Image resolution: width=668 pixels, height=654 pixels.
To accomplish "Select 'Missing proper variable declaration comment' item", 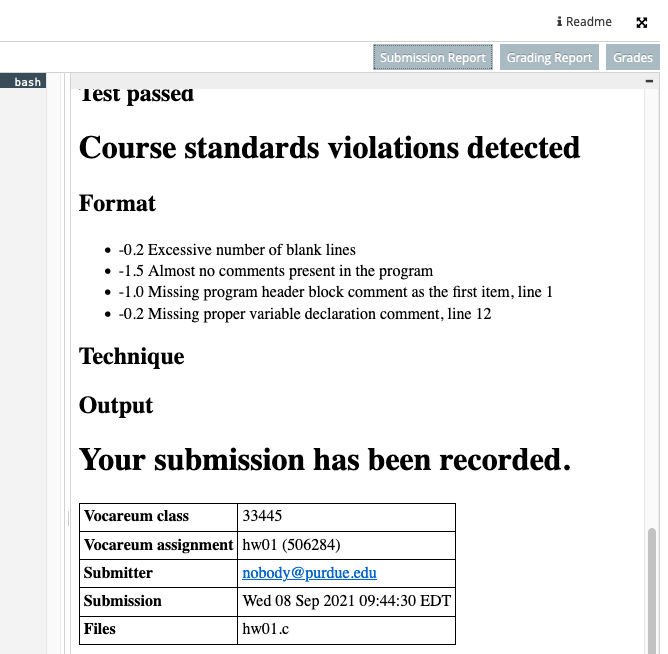I will tap(305, 314).
